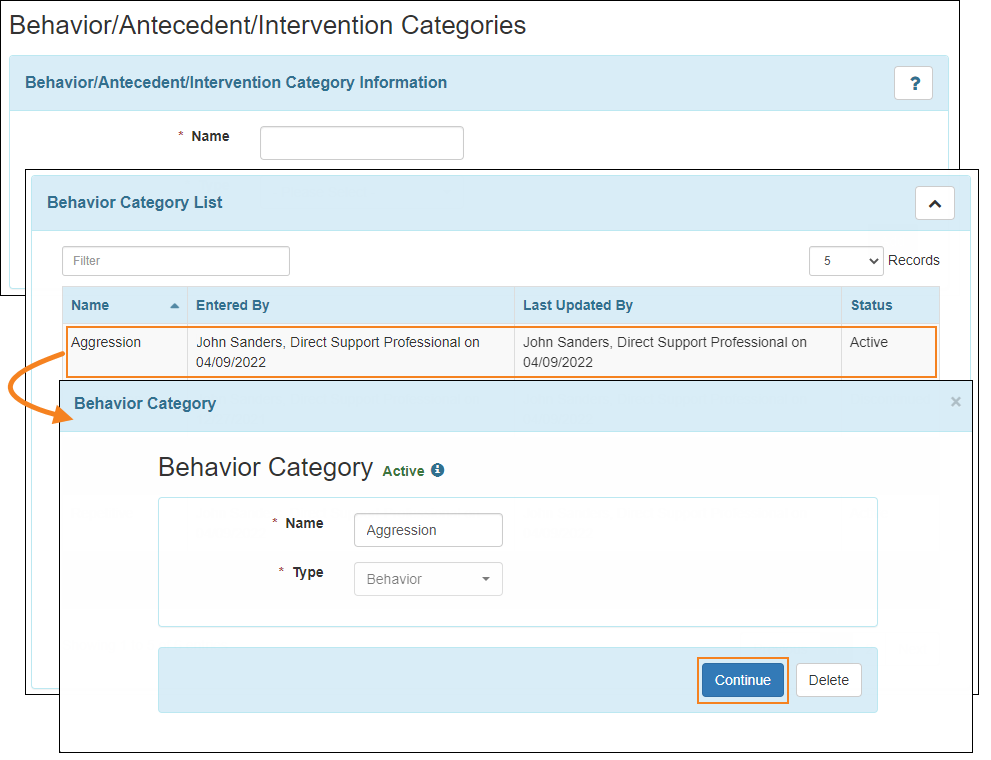Click the Name field containing Aggression

pyautogui.click(x=428, y=529)
